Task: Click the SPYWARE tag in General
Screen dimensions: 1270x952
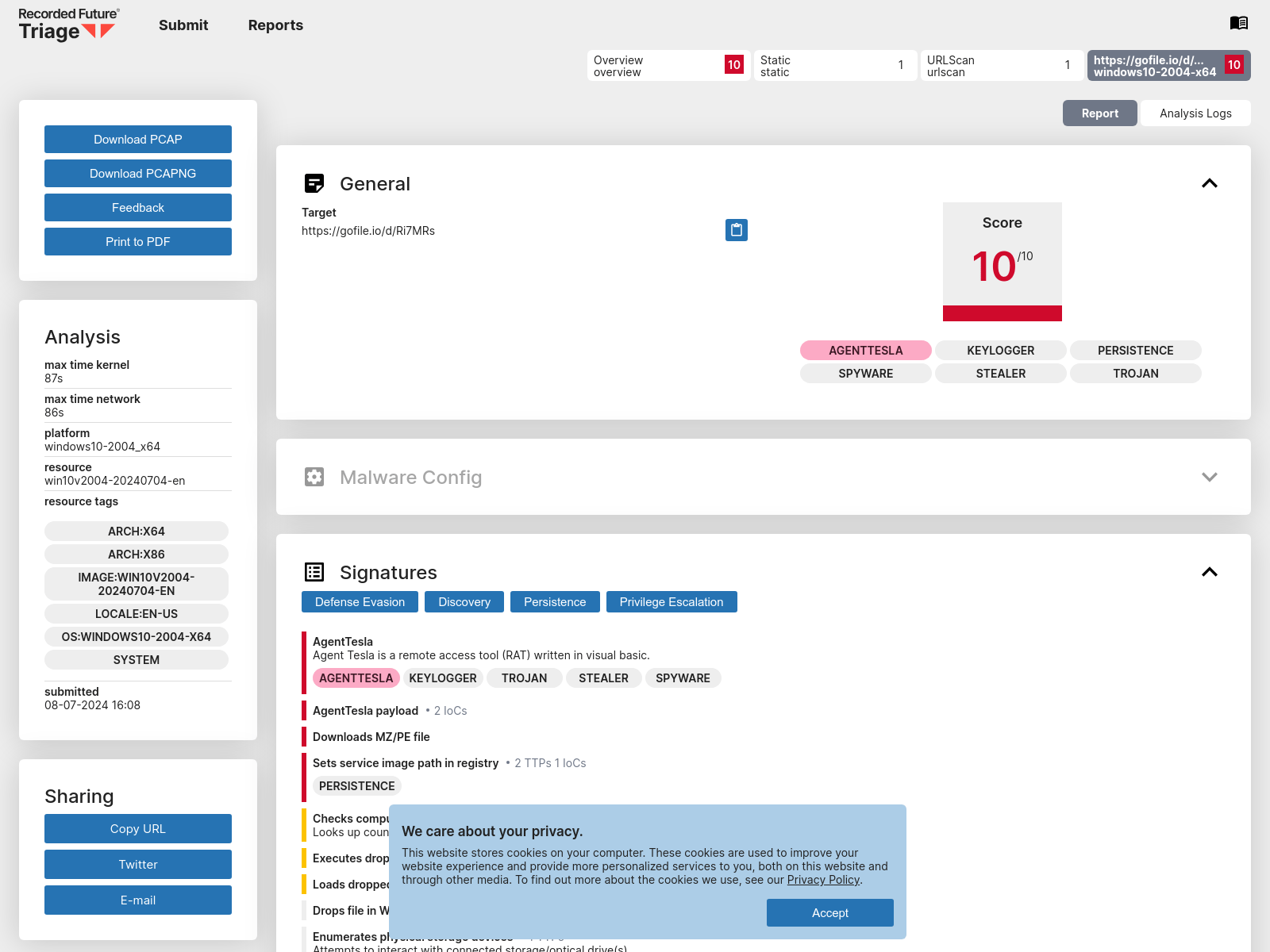Action: pyautogui.click(x=866, y=374)
